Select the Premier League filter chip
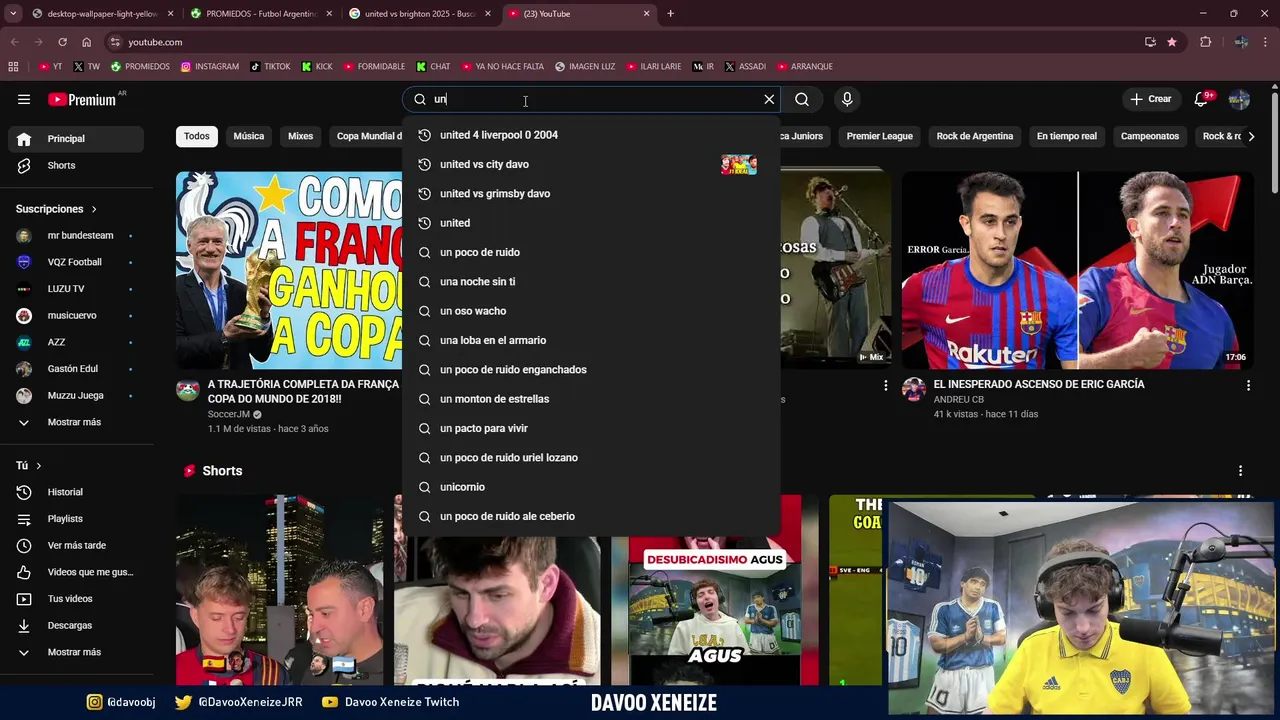 [880, 136]
